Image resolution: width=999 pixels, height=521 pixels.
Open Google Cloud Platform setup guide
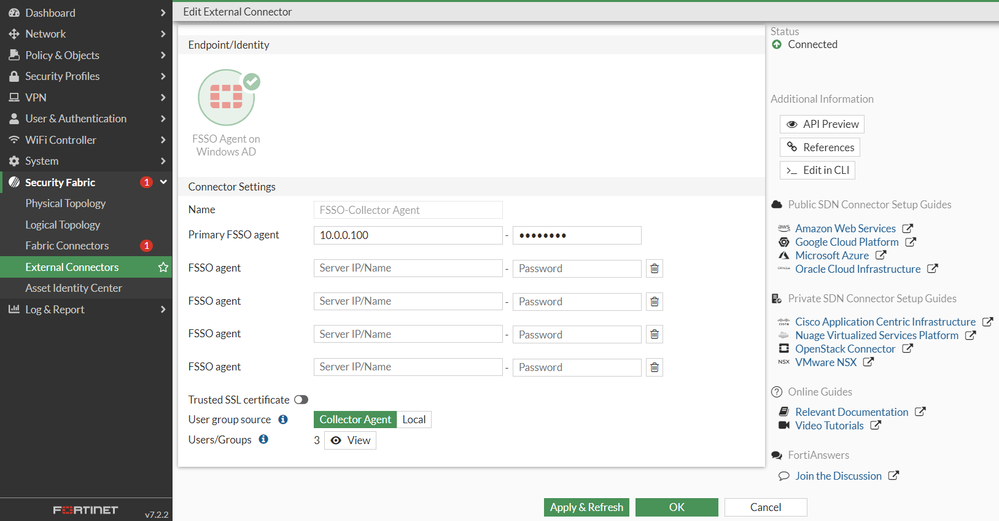(847, 242)
